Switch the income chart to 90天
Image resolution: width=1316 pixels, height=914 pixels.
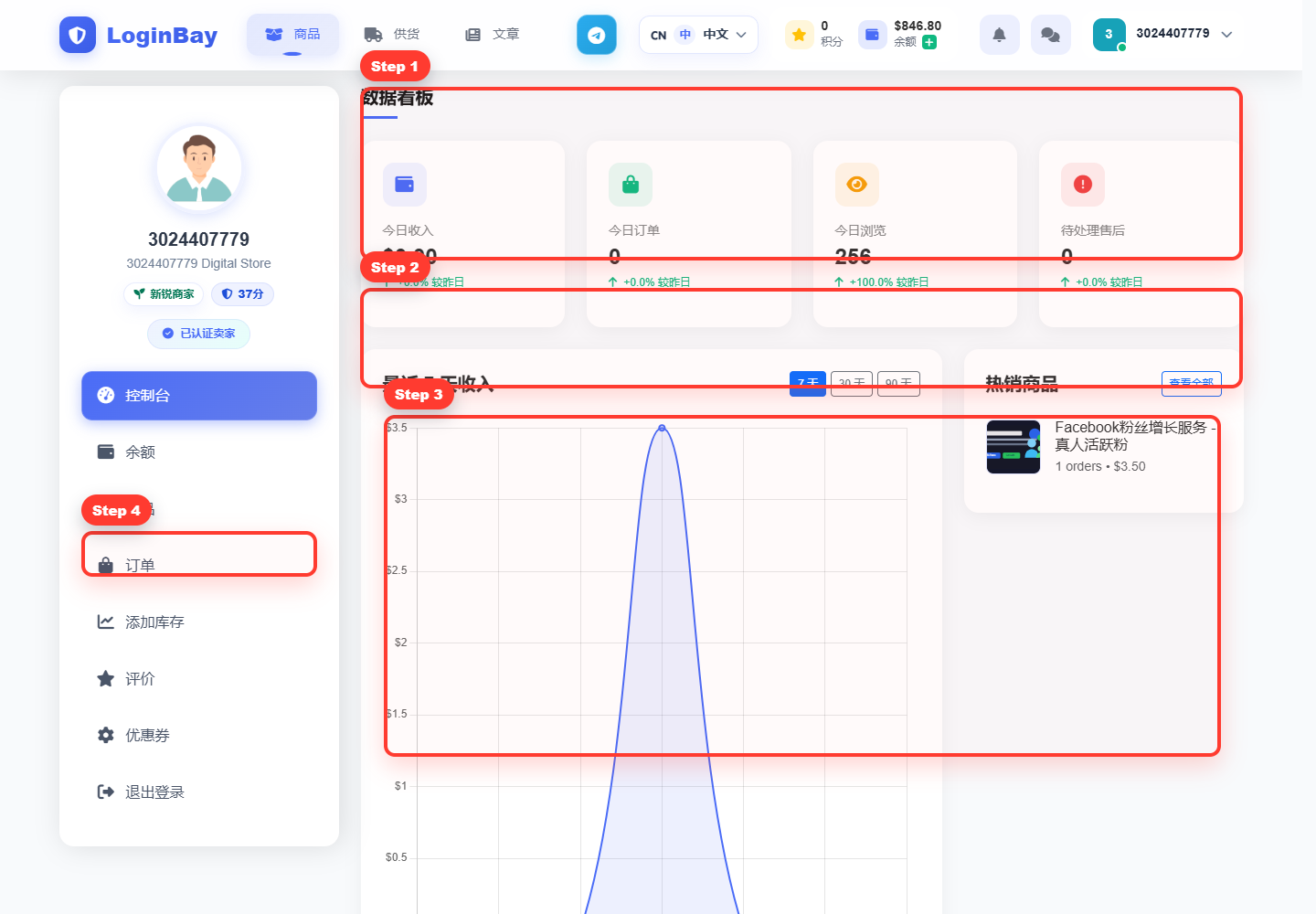pos(898,383)
